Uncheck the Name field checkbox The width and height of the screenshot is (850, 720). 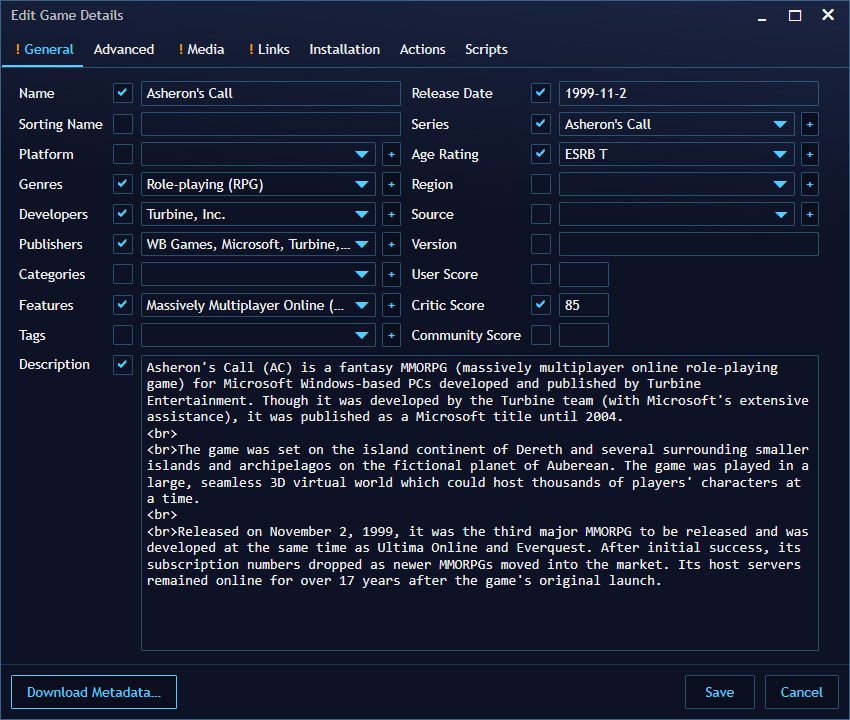[122, 92]
